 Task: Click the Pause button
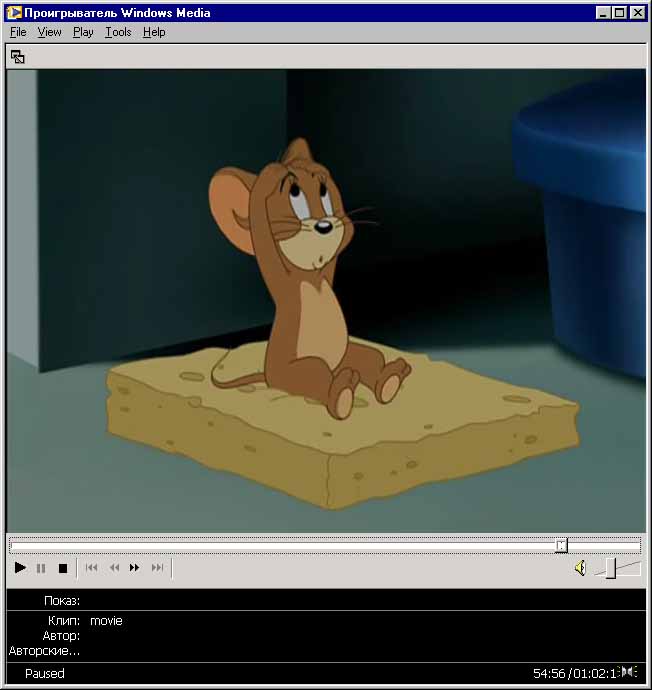[41, 568]
